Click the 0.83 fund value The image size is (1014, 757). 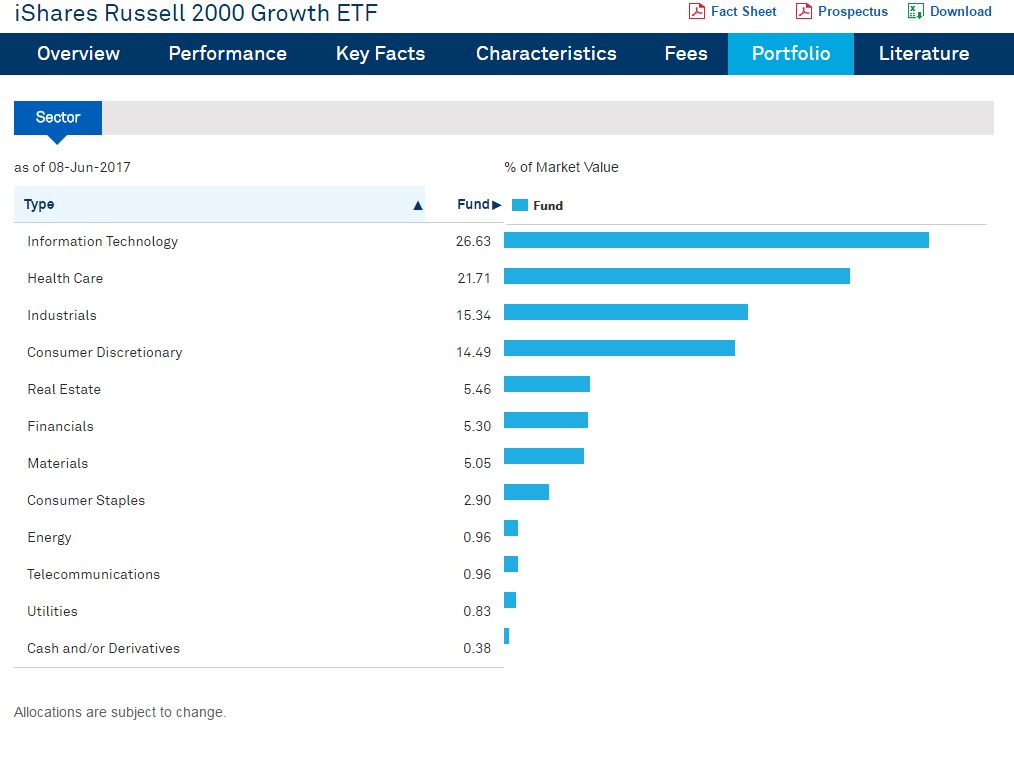[x=477, y=612]
